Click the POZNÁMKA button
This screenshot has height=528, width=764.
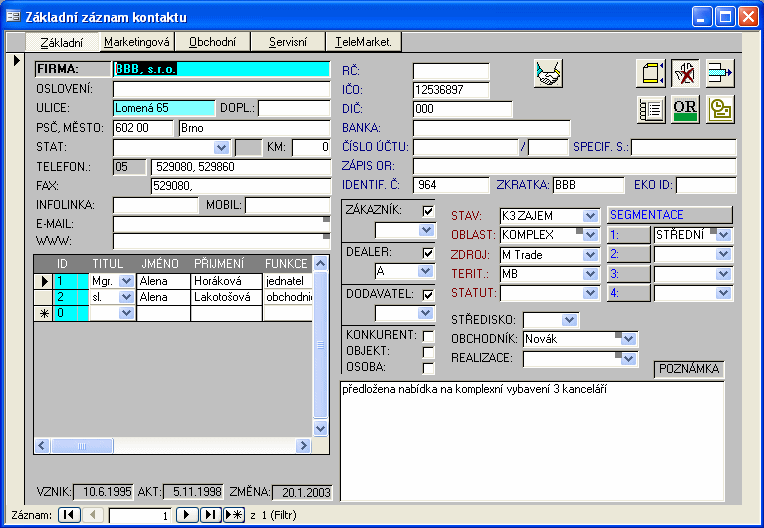click(x=689, y=369)
